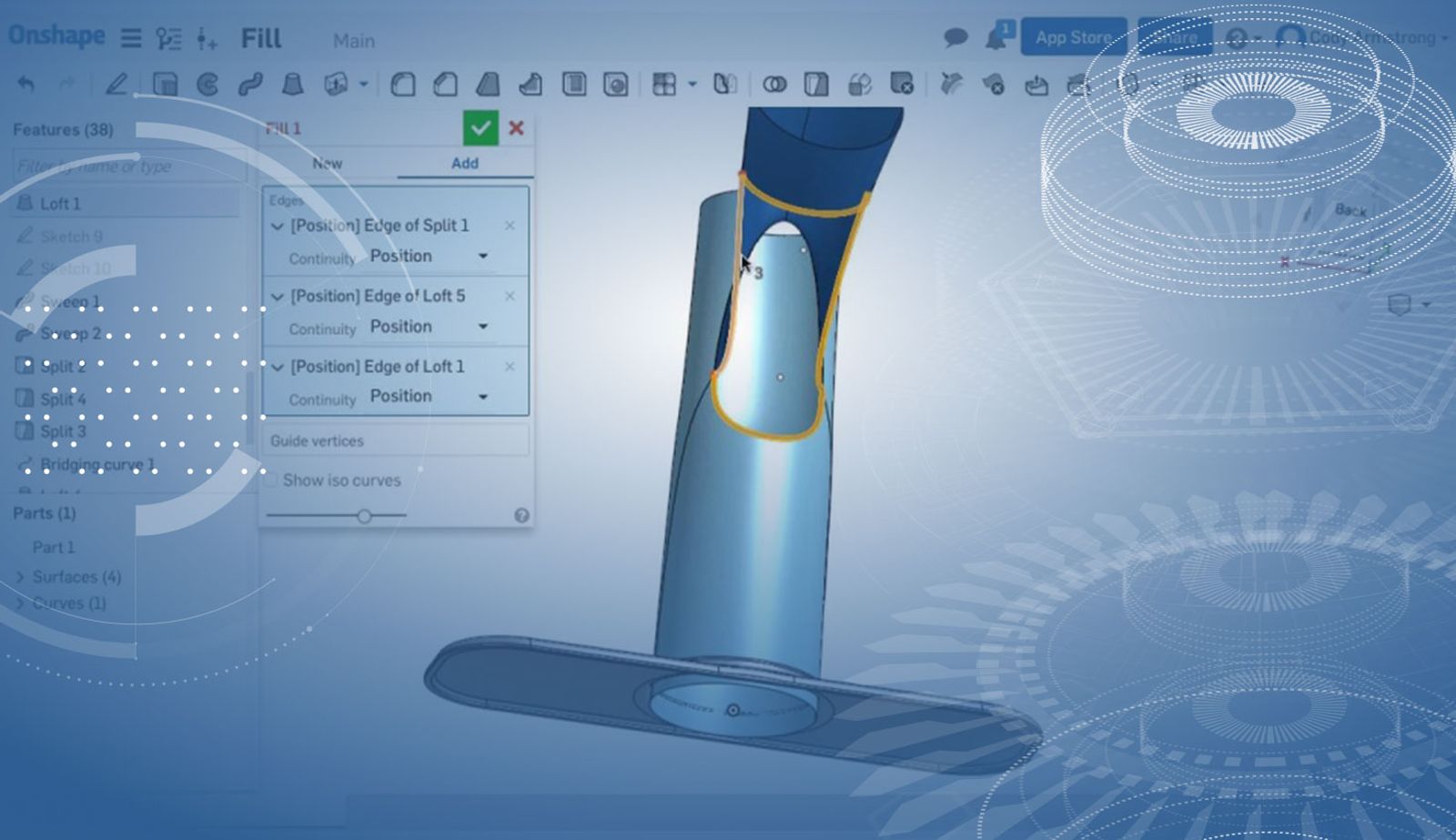Screen dimensions: 1456x840
Task: Open the comments speech bubble icon
Action: click(955, 37)
